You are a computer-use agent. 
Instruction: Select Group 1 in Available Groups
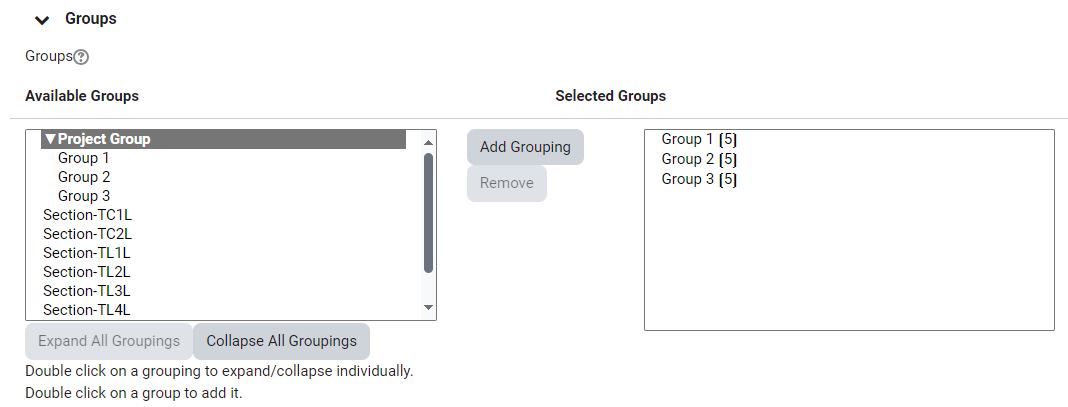pyautogui.click(x=84, y=158)
